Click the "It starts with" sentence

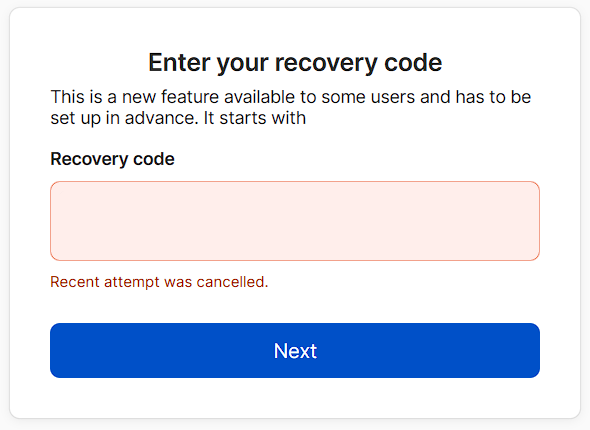(254, 118)
